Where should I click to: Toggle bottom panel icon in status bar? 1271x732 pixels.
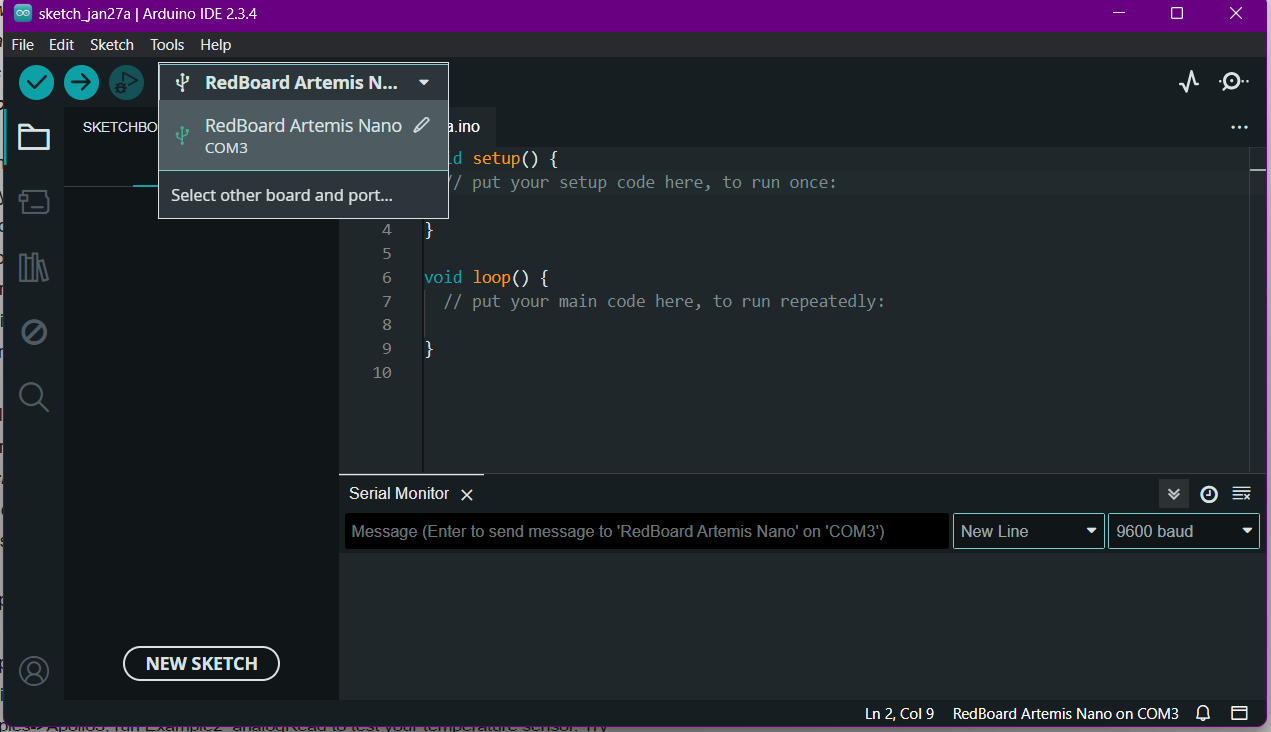[1239, 713]
